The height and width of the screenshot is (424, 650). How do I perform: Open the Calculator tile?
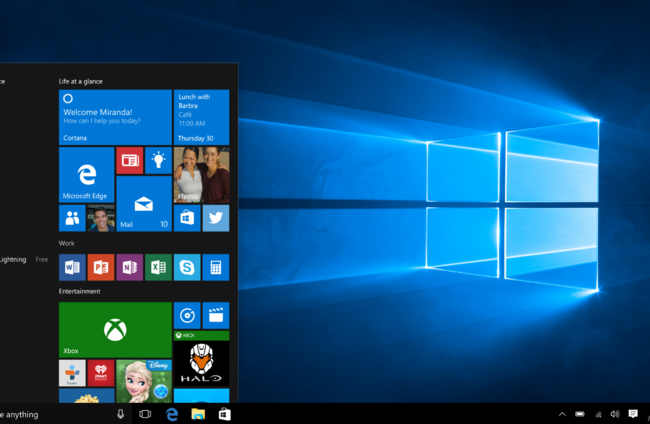click(216, 267)
